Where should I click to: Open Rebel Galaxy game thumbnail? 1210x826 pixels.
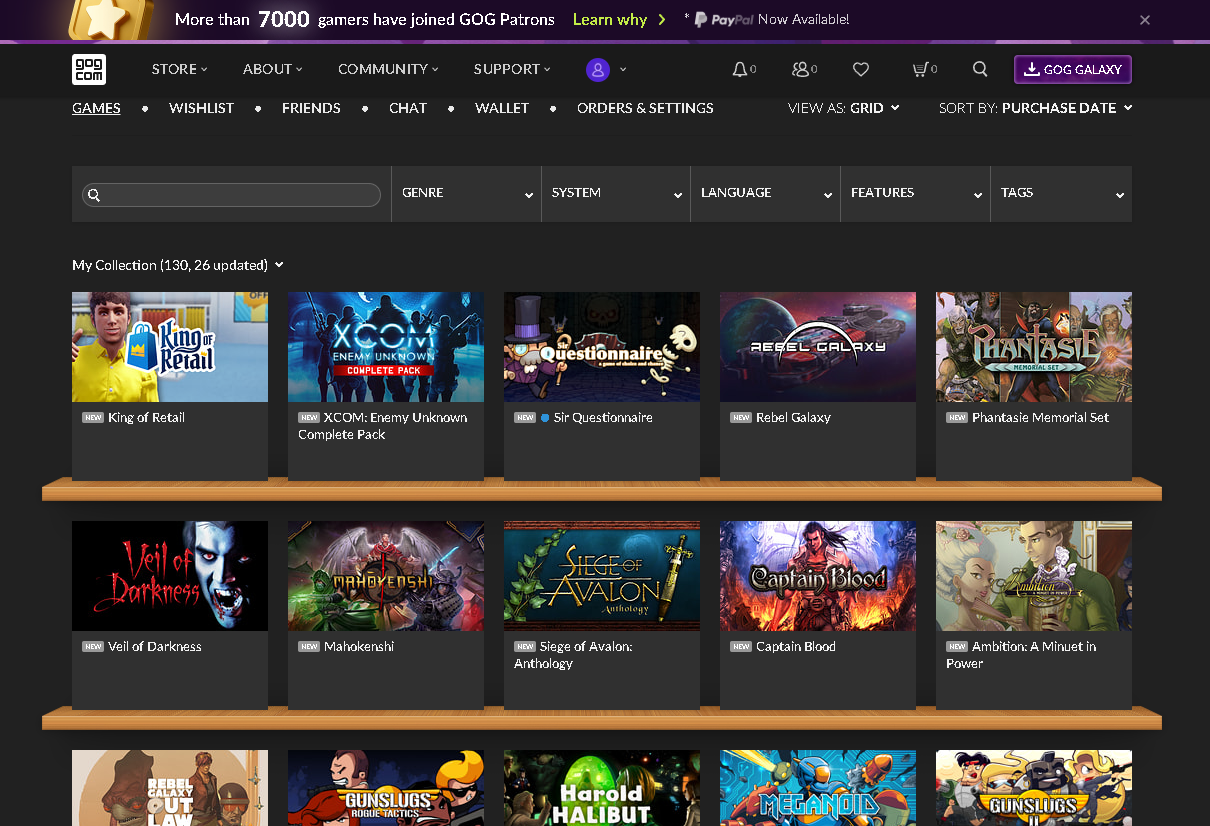click(x=818, y=347)
